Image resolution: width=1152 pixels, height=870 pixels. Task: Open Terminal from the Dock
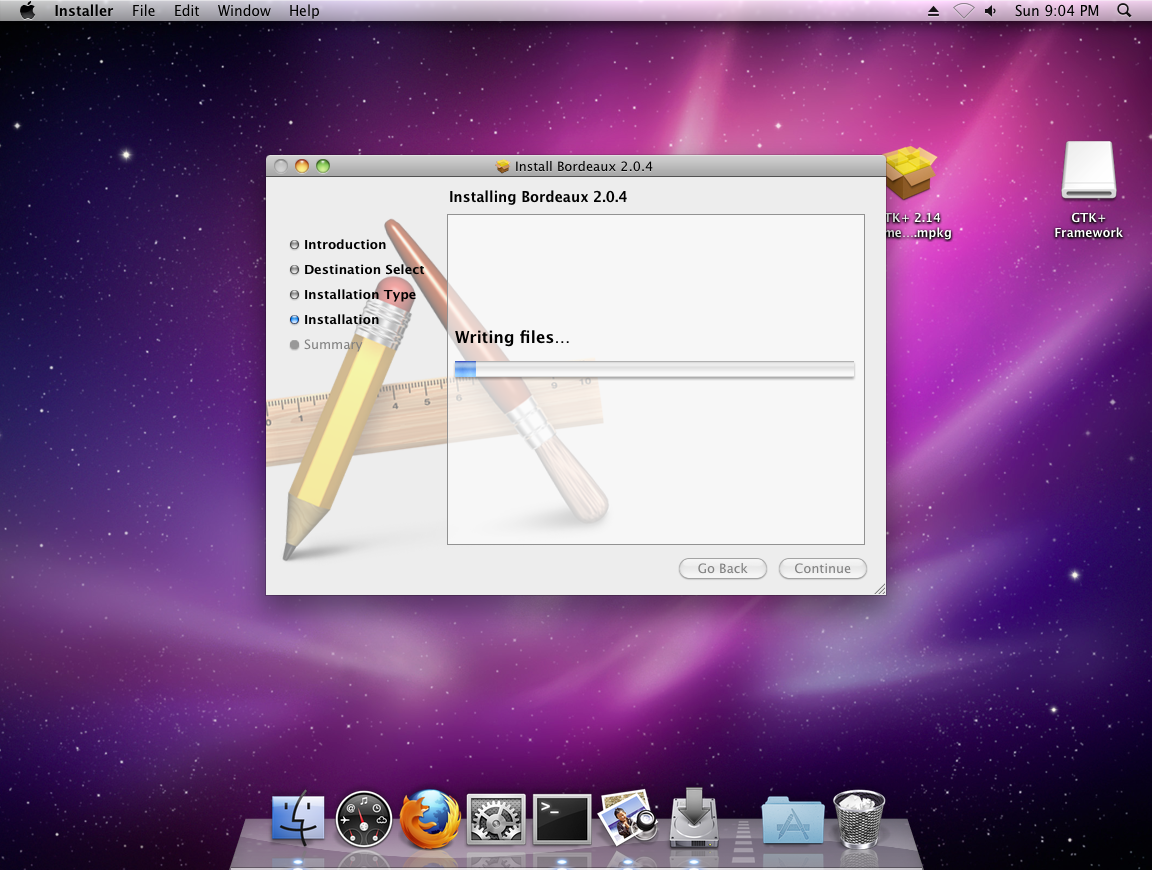tap(562, 819)
